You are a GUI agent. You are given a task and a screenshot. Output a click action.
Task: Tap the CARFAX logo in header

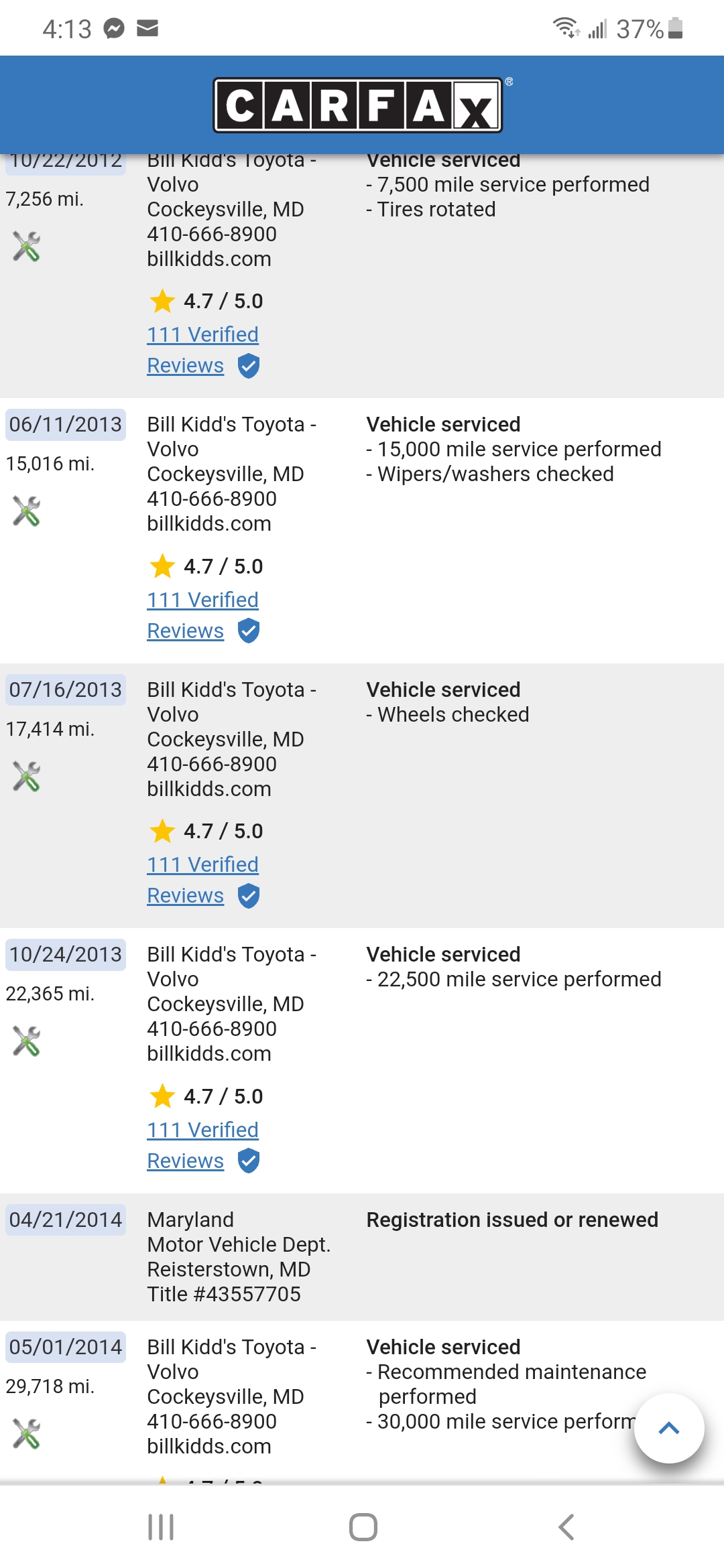pyautogui.click(x=358, y=105)
